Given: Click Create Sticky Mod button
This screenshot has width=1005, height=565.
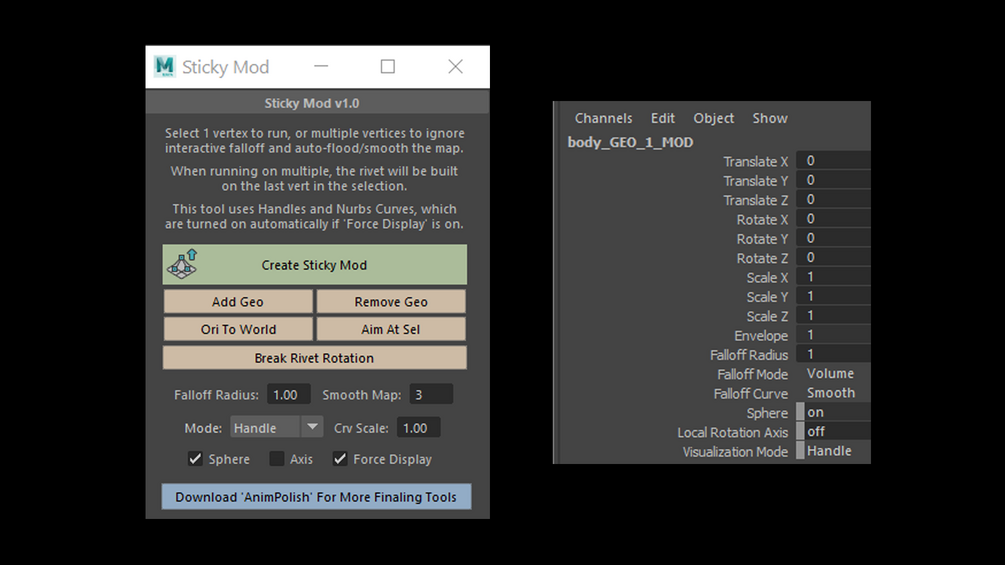Looking at the screenshot, I should pos(315,265).
